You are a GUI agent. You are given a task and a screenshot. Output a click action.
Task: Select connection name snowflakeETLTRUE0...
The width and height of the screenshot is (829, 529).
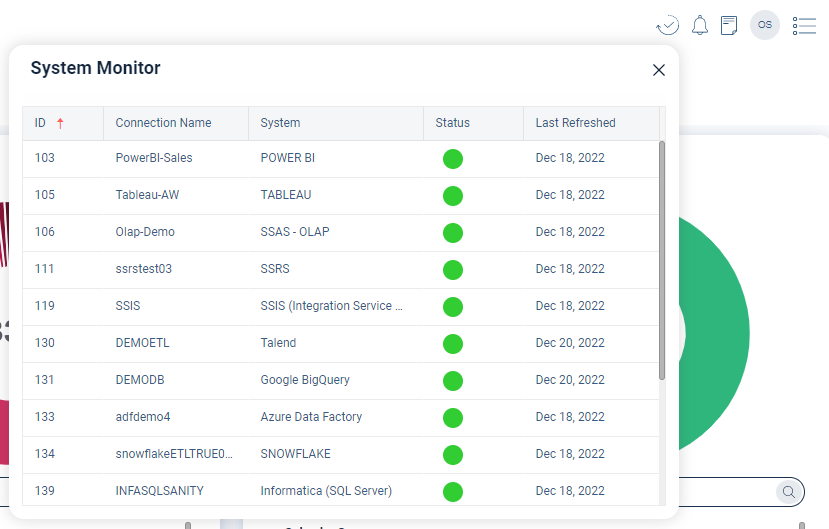(x=174, y=453)
